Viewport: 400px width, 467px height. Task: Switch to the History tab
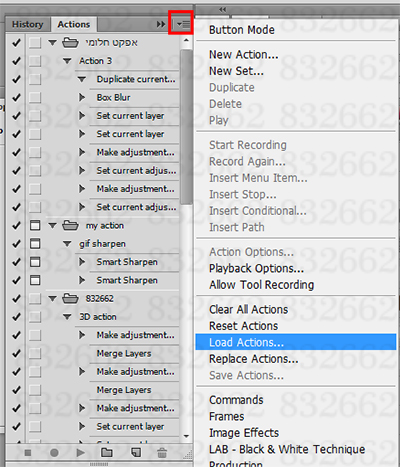coord(28,24)
